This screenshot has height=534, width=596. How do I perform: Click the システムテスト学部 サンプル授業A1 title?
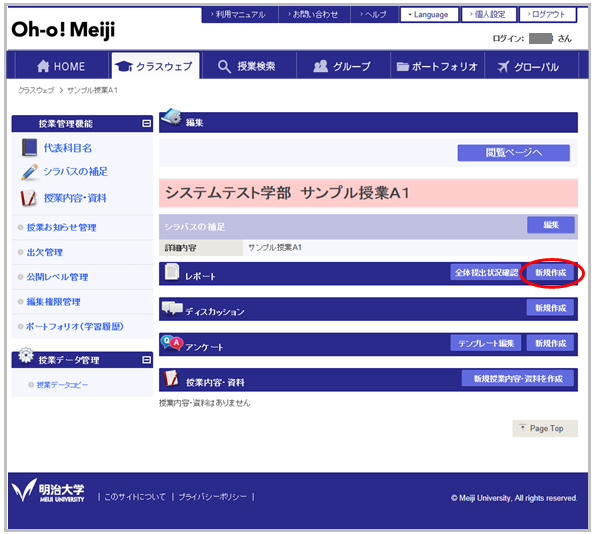click(x=287, y=193)
